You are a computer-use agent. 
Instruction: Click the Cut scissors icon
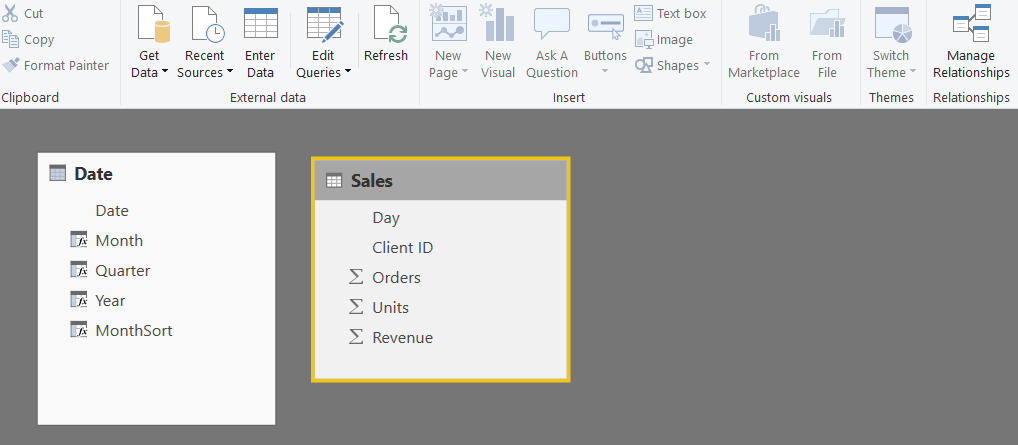click(x=11, y=13)
